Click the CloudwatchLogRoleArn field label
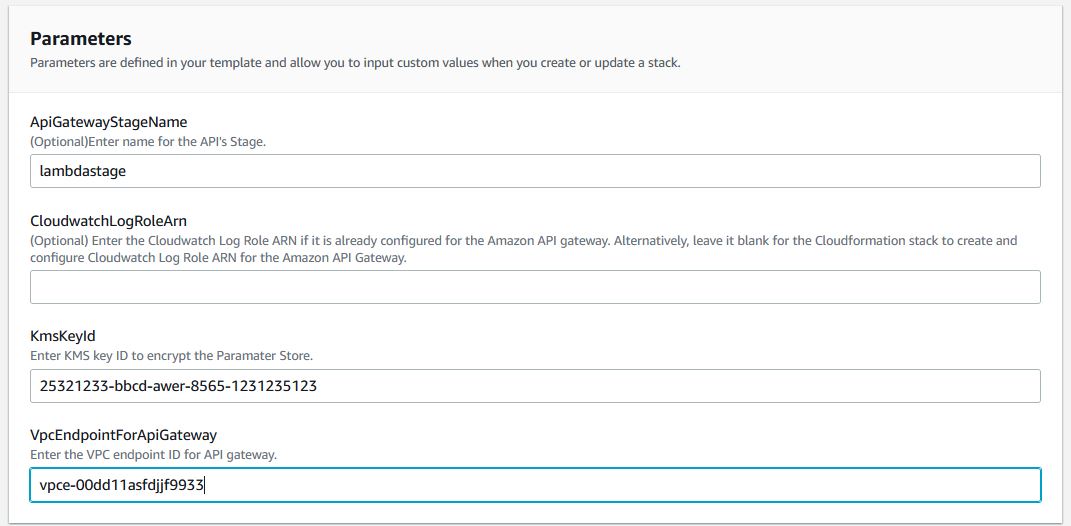1071x526 pixels. click(109, 221)
